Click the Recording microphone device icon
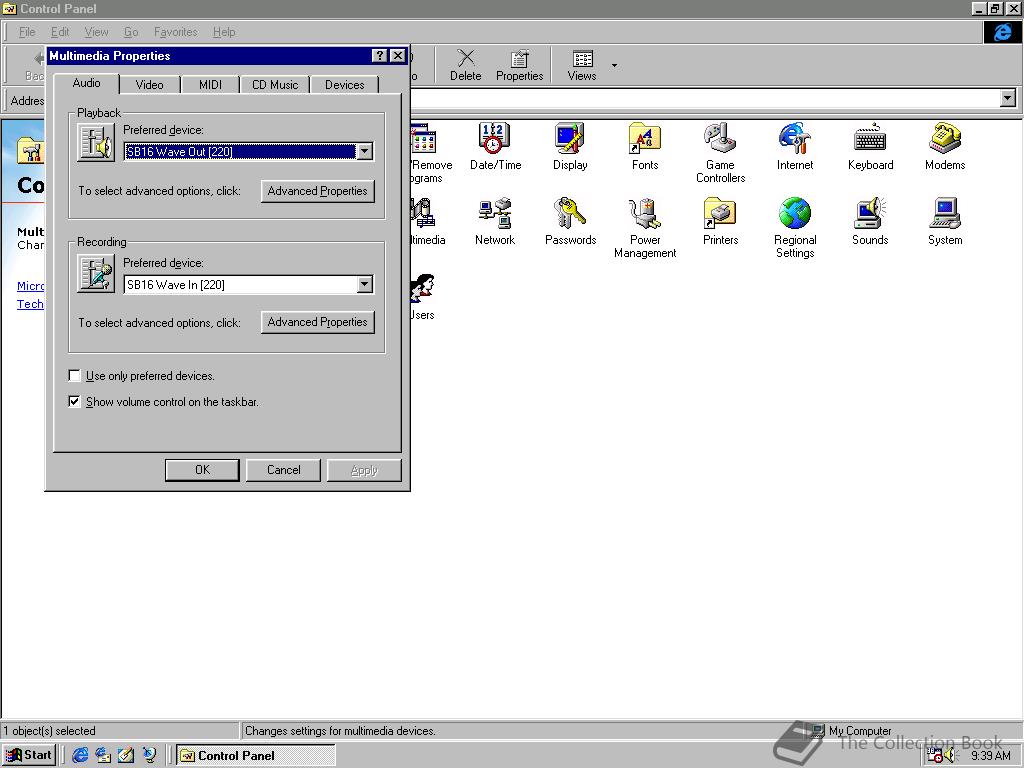Image resolution: width=1024 pixels, height=768 pixels. 96,274
